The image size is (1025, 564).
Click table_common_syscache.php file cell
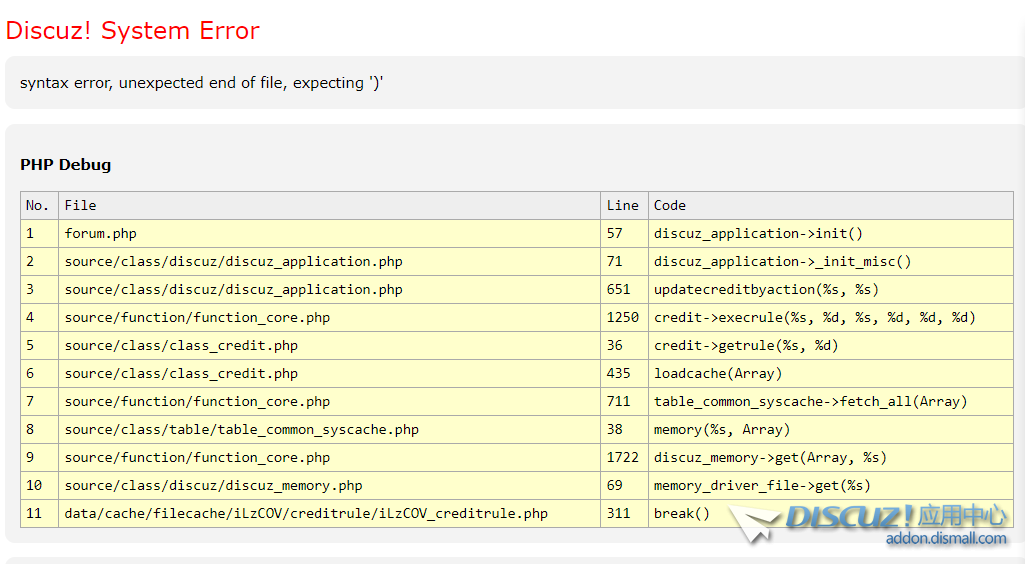tap(329, 430)
